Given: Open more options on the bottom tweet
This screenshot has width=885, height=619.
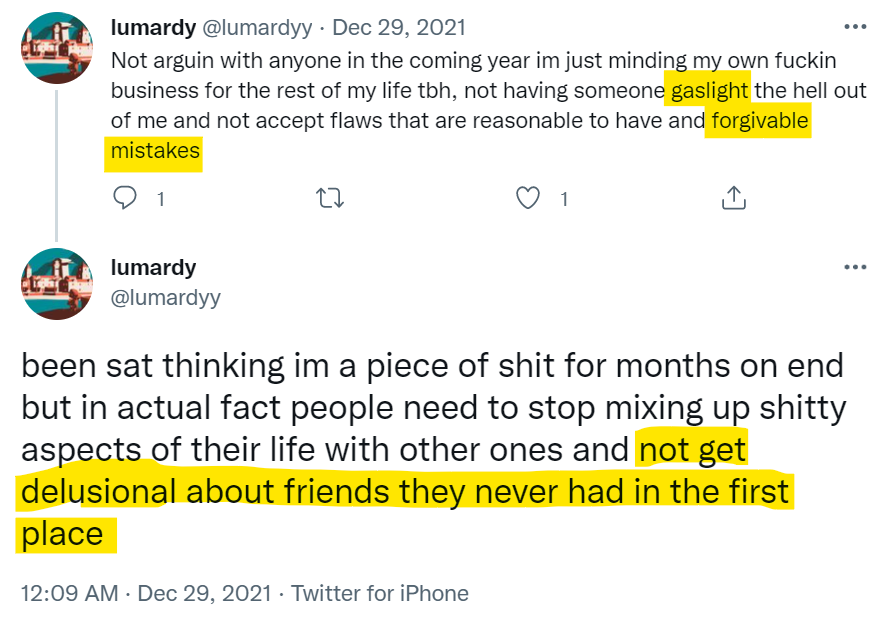Looking at the screenshot, I should (x=855, y=267).
